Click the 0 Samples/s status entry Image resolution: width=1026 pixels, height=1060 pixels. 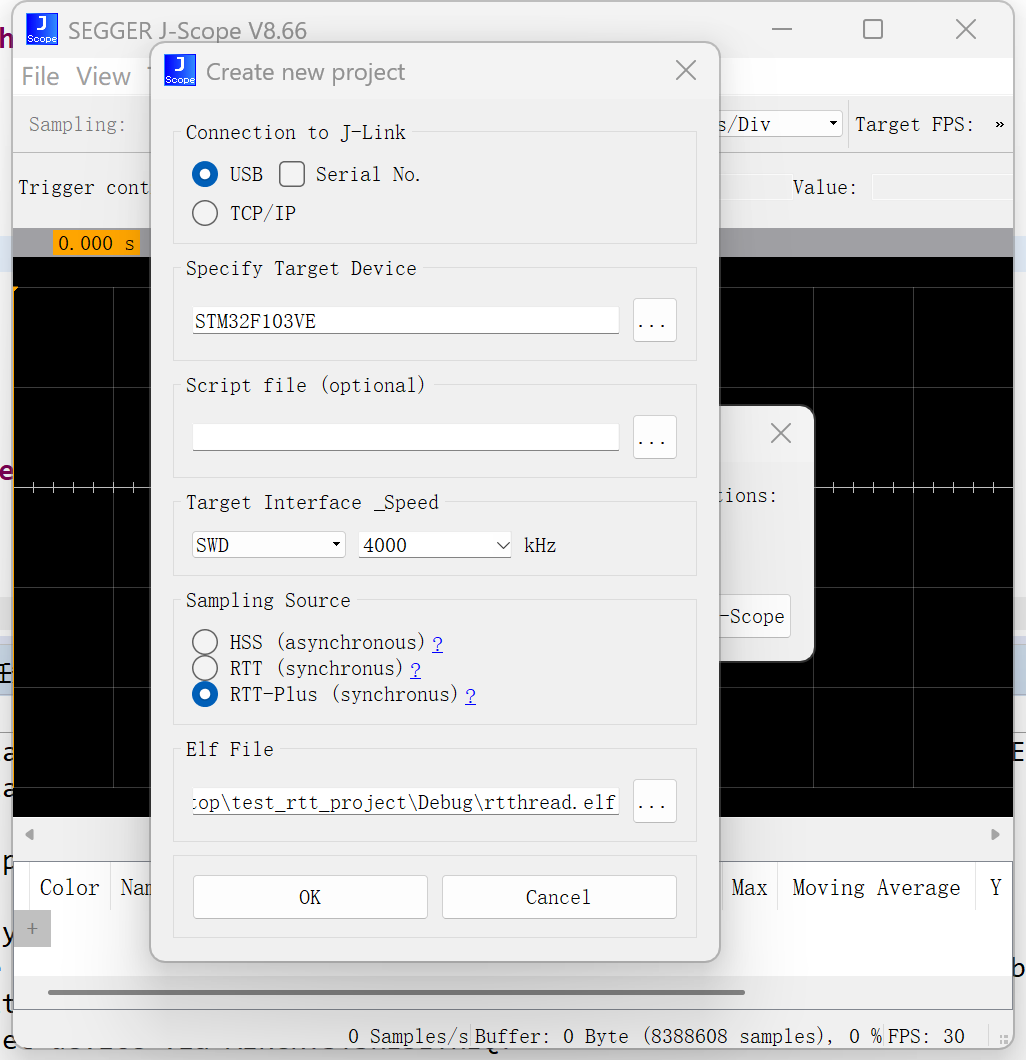408,1036
